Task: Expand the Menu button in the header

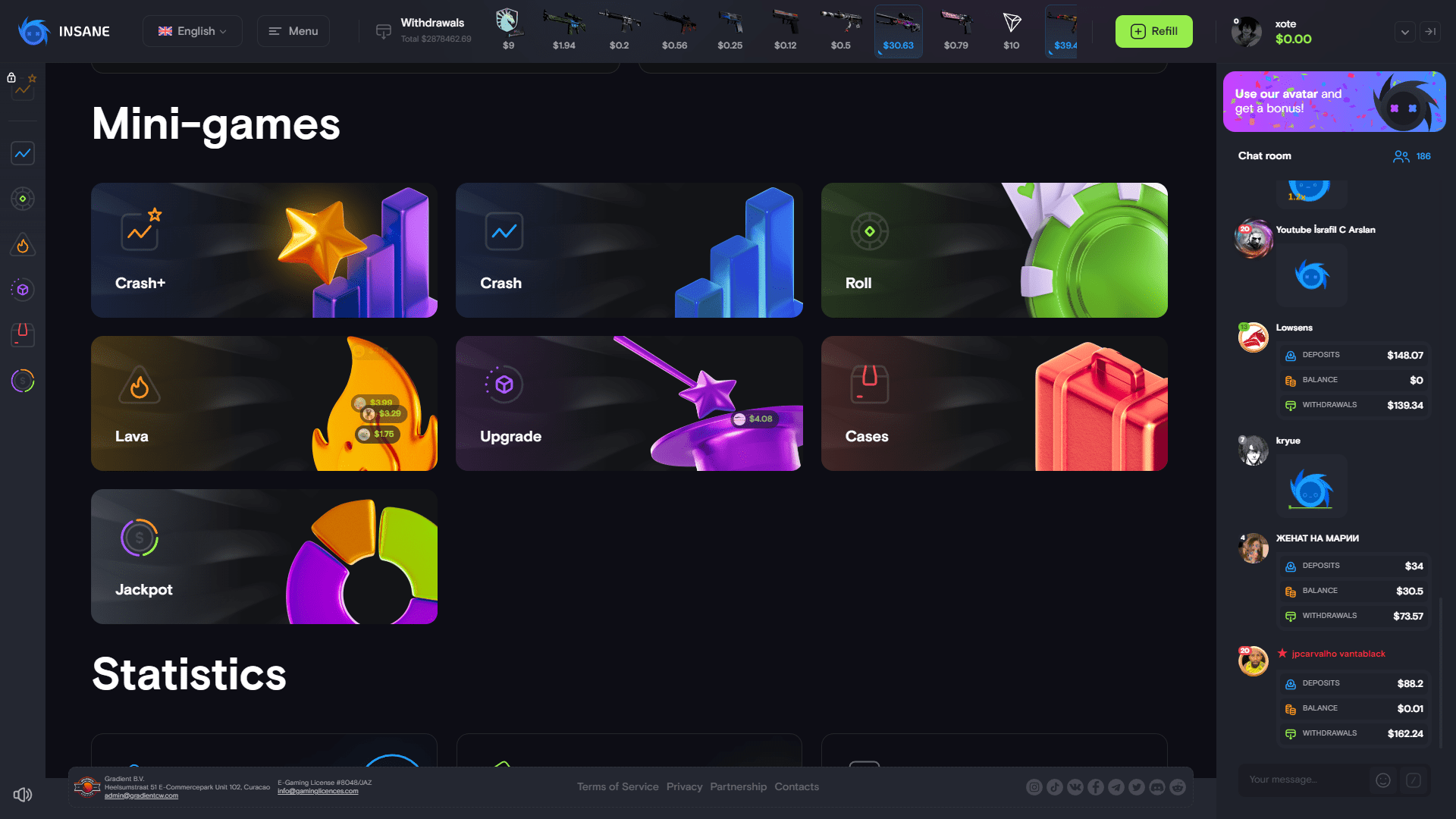Action: (x=293, y=31)
